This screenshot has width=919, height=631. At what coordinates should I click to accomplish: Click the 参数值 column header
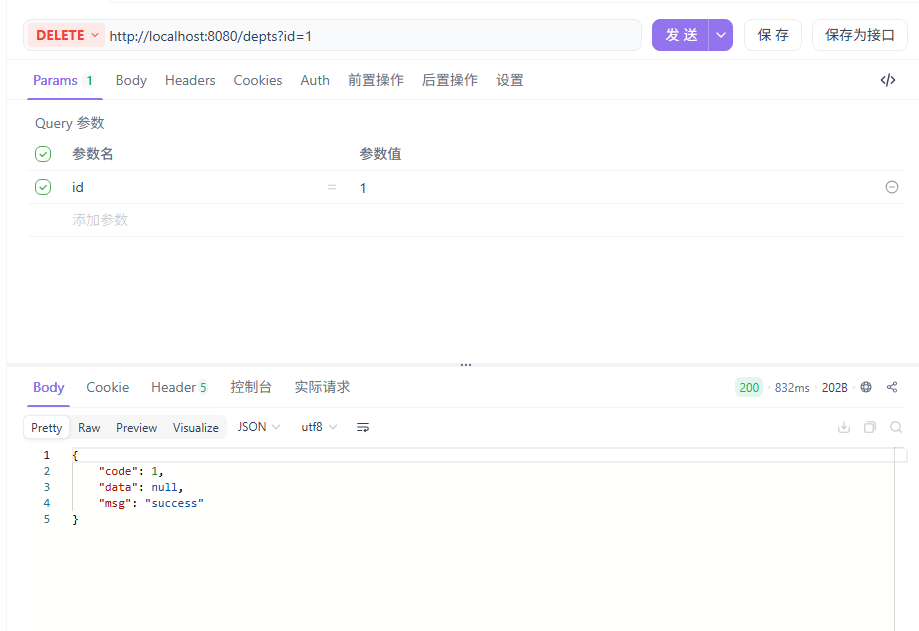click(x=380, y=154)
